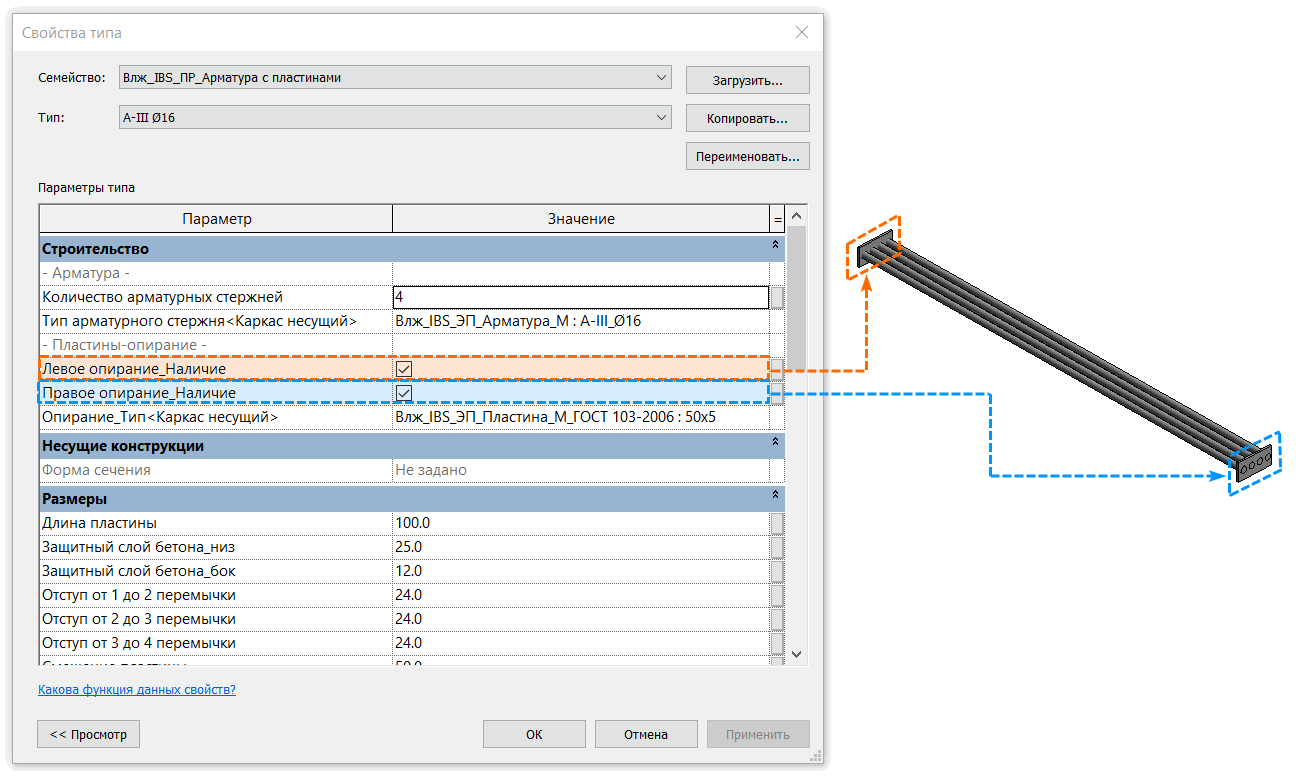Viewport: 1296px width, 781px height.
Task: Click the Тип арматурного стержня<Каркас несущий> parameter name
Action: pos(200,321)
